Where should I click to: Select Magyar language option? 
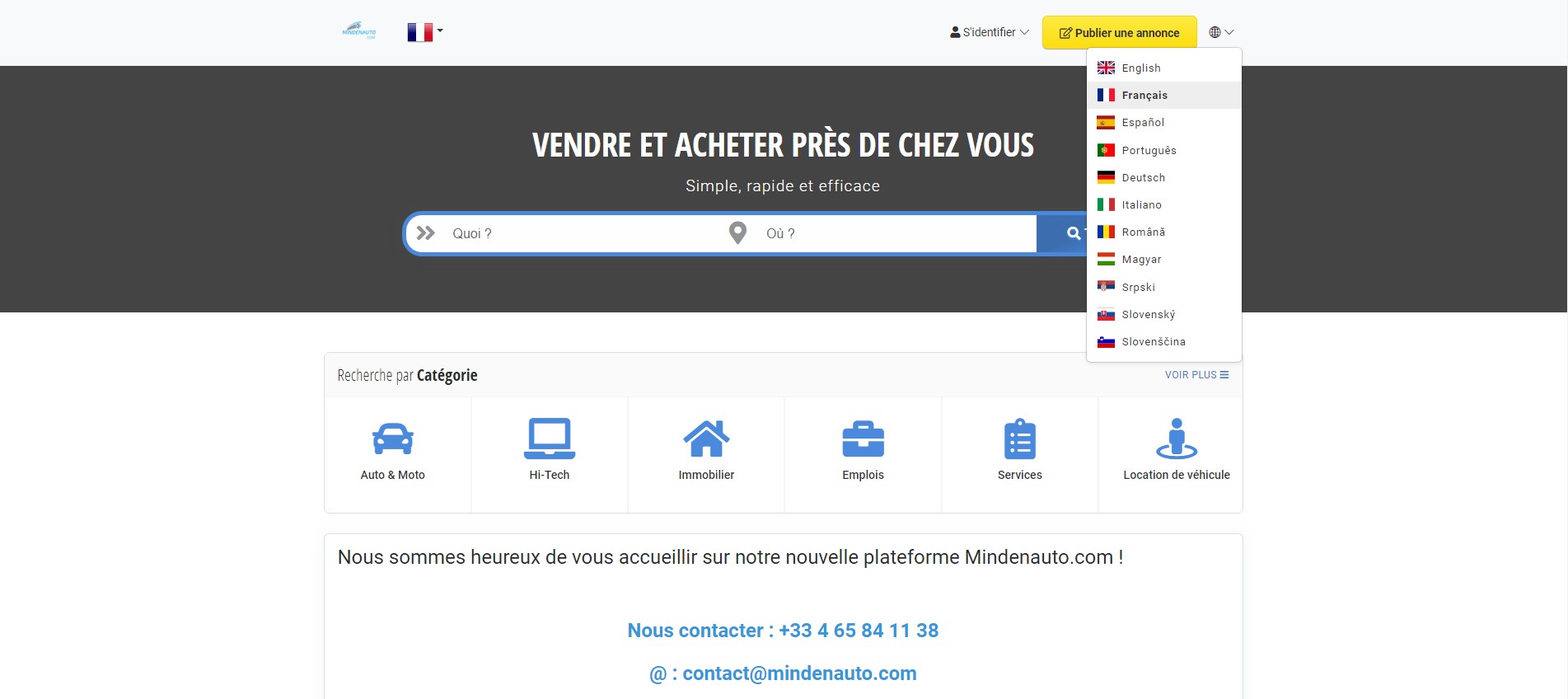(x=1141, y=260)
